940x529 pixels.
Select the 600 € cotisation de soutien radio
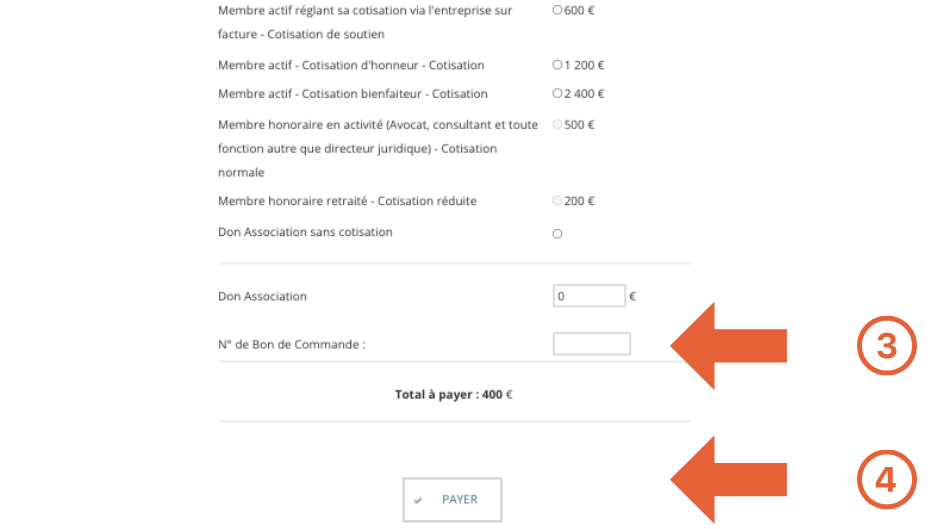(557, 10)
